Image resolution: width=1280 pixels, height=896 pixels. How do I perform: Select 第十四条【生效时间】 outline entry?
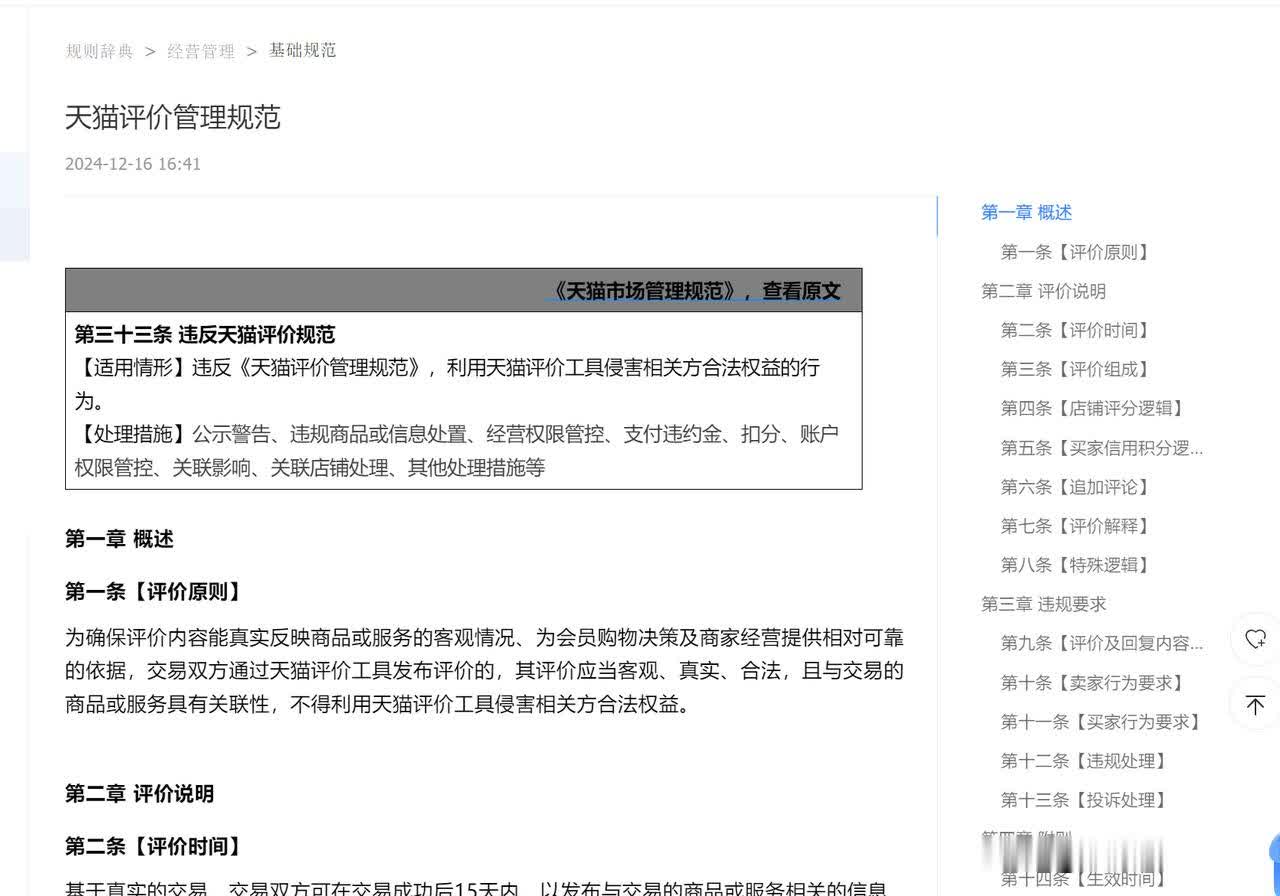pyautogui.click(x=1084, y=879)
